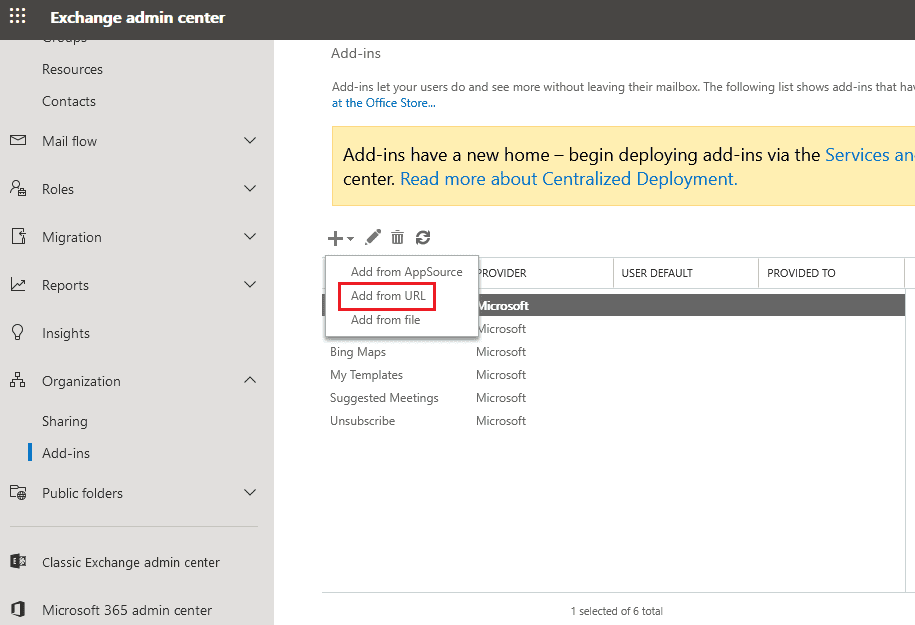
Task: Click the Mail flow envelope icon
Action: point(18,141)
